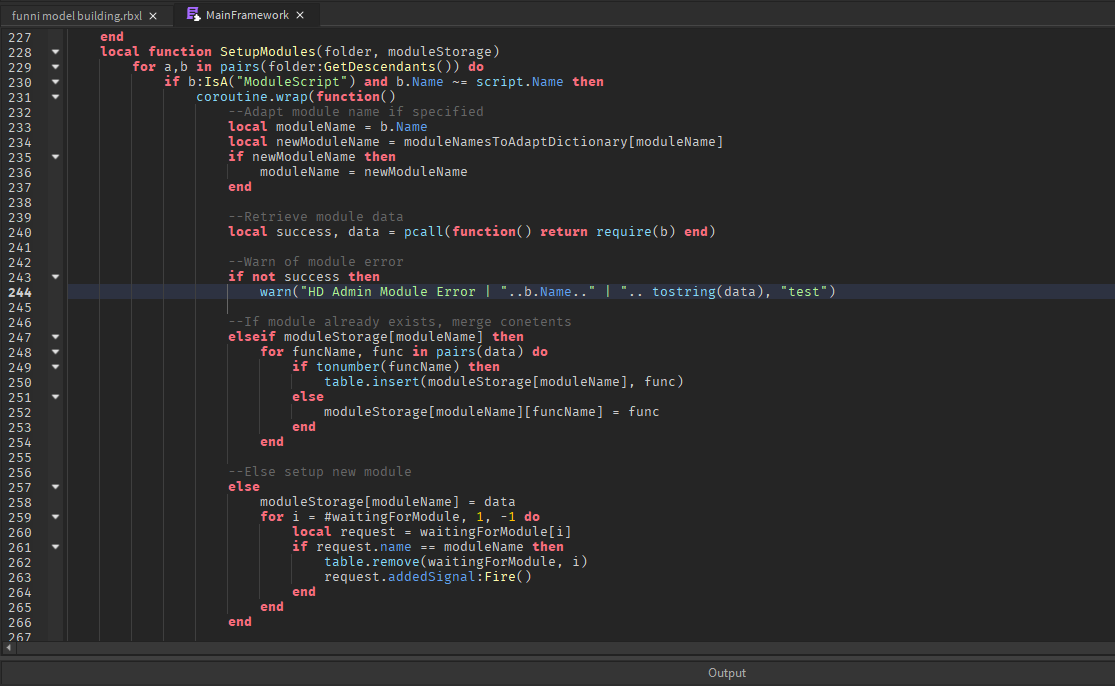Collapse the coroutine.wrap block at line 231

(x=55, y=97)
